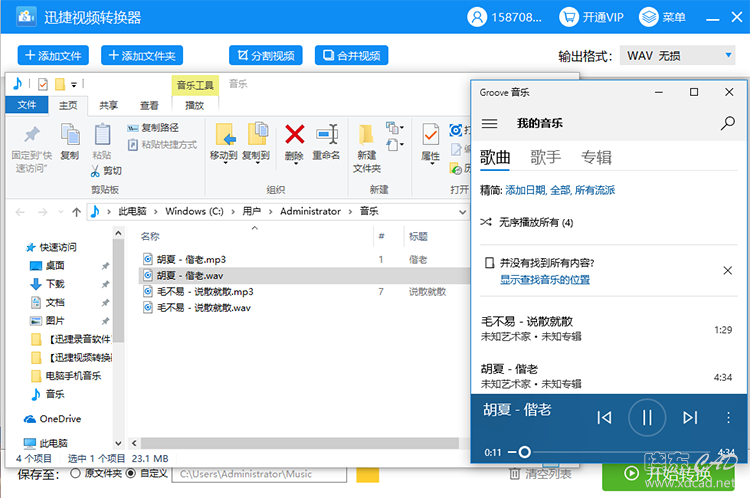Click 粘贴快捷方式 in the ribbon
750x498 pixels.
coord(162,144)
